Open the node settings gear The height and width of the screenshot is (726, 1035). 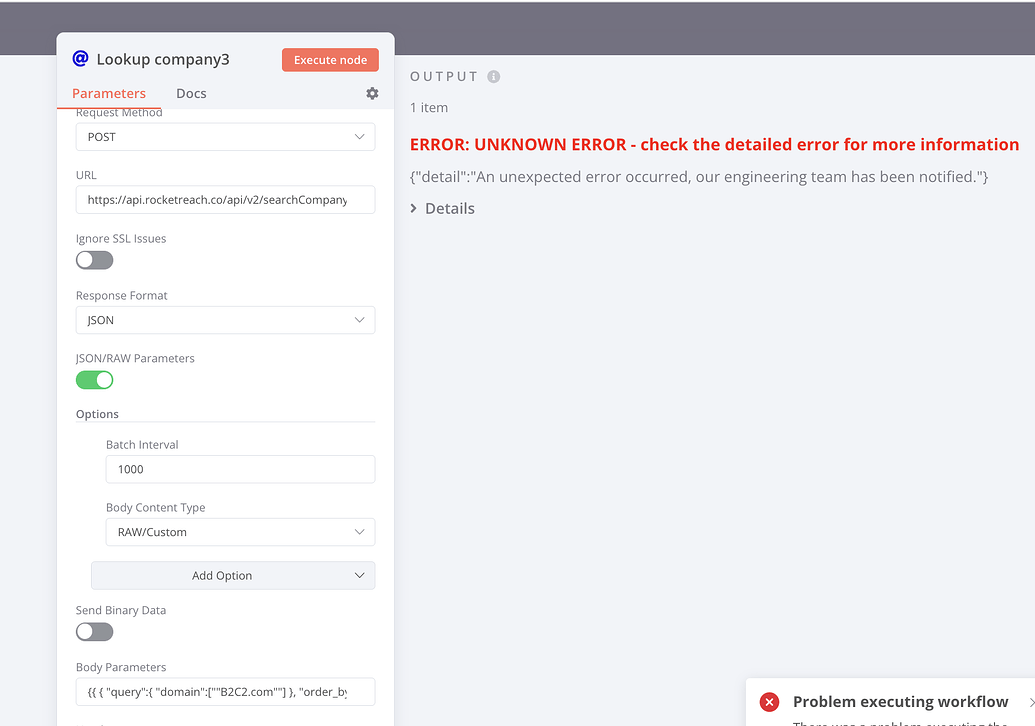point(371,93)
